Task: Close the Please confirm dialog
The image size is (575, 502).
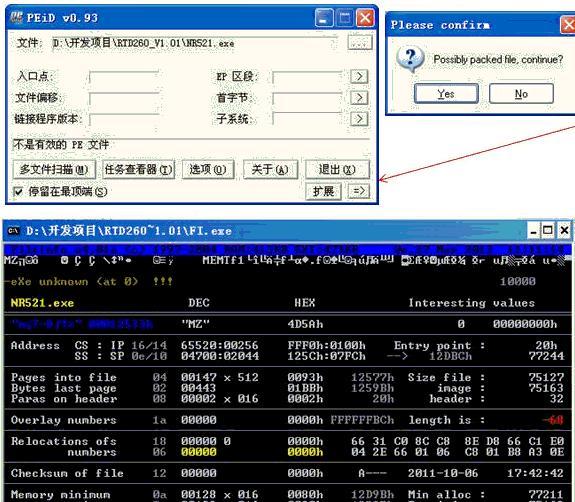Action: pyautogui.click(x=568, y=25)
